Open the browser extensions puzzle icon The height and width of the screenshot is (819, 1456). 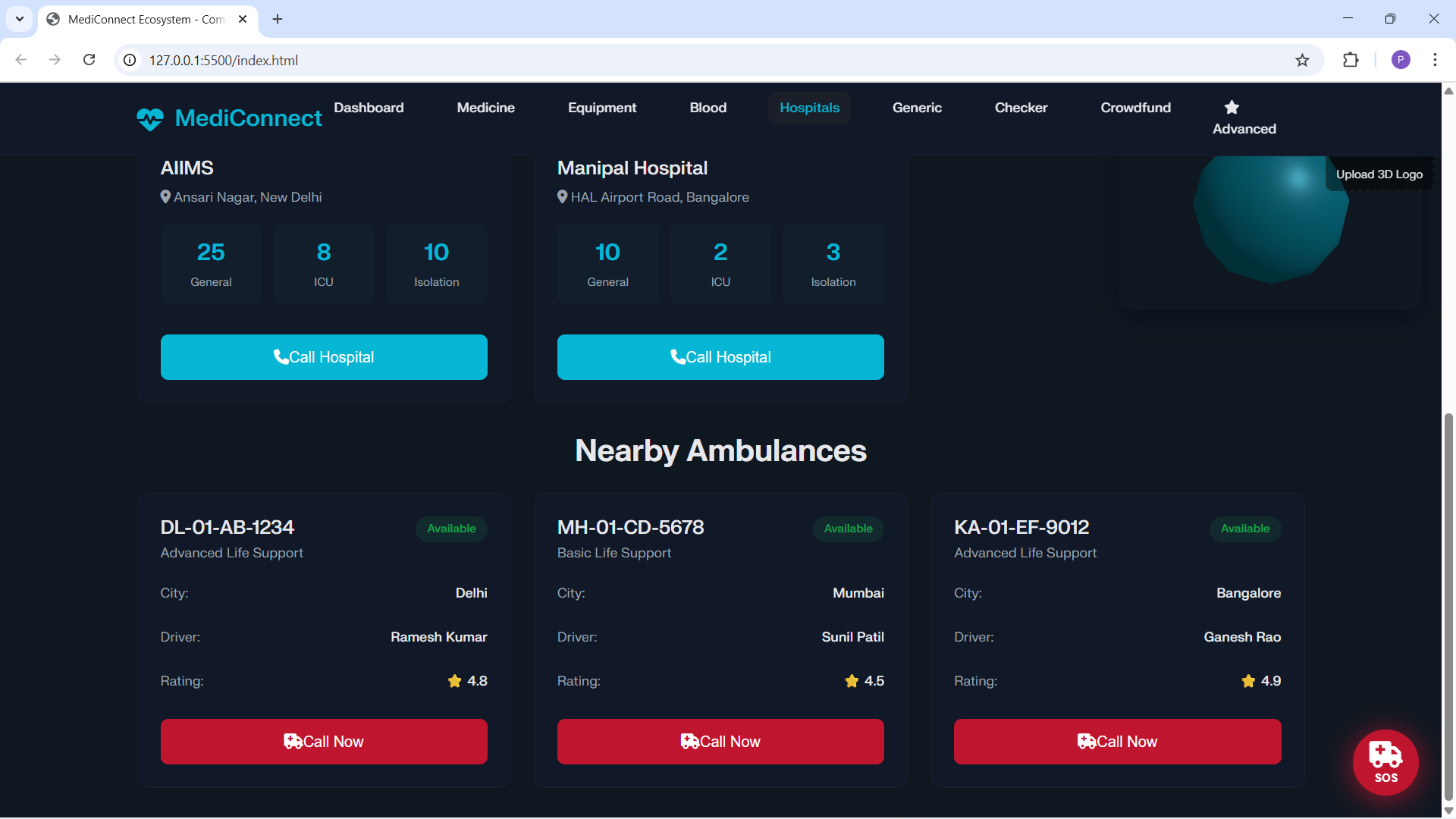[1351, 60]
